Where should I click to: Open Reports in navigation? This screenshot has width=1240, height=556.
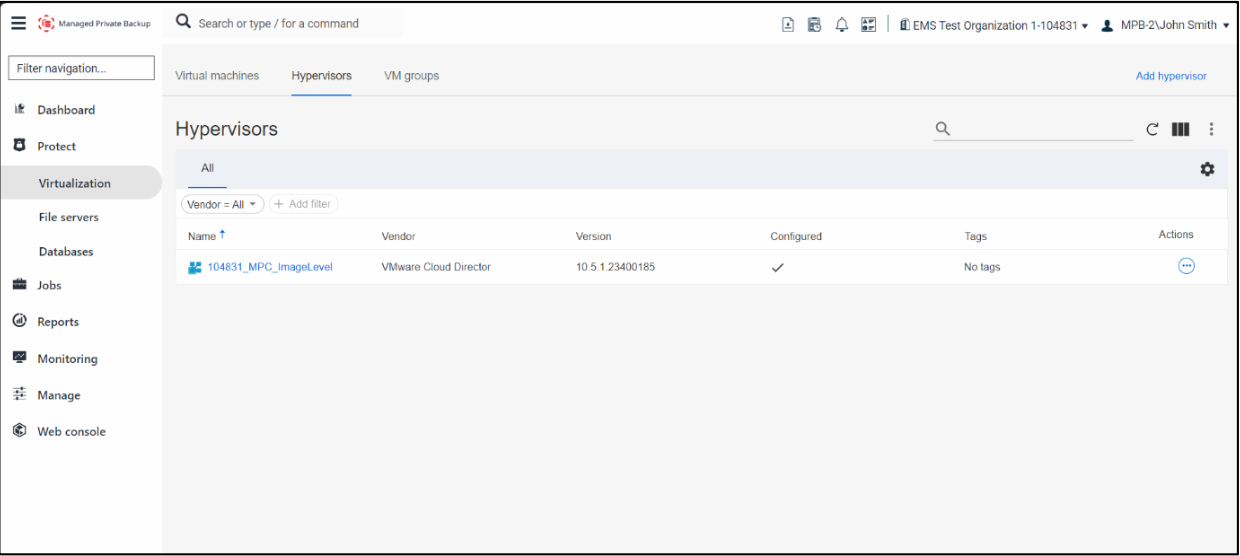[x=58, y=322]
